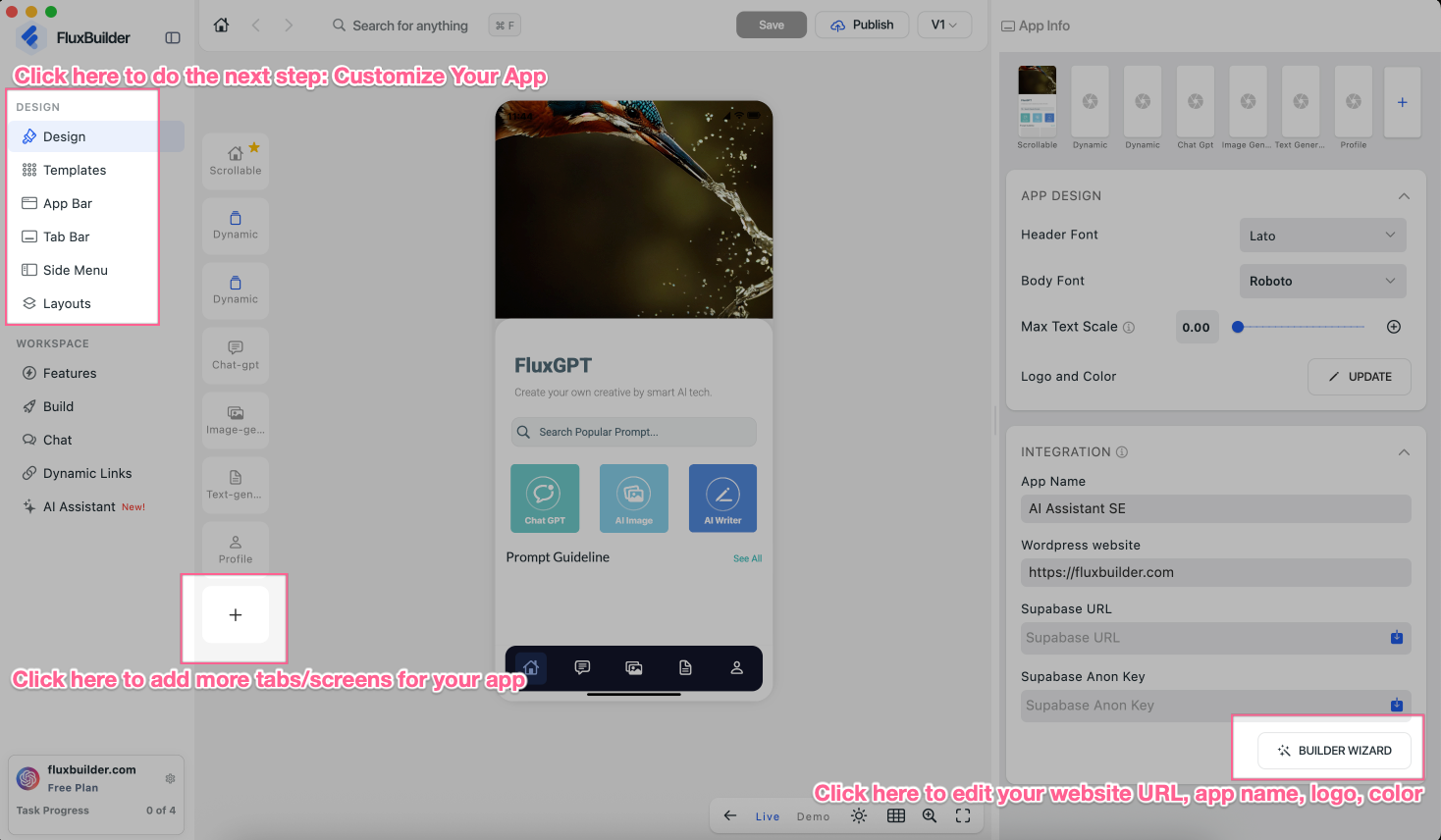Add a screen with the thumbnail-row plus button

pos(1403,102)
